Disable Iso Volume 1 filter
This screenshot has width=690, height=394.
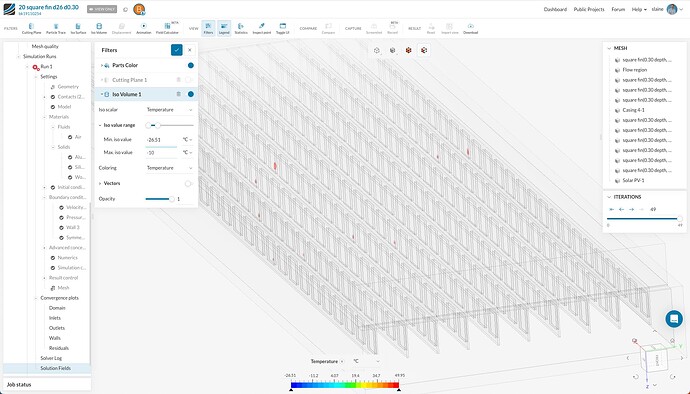191,94
